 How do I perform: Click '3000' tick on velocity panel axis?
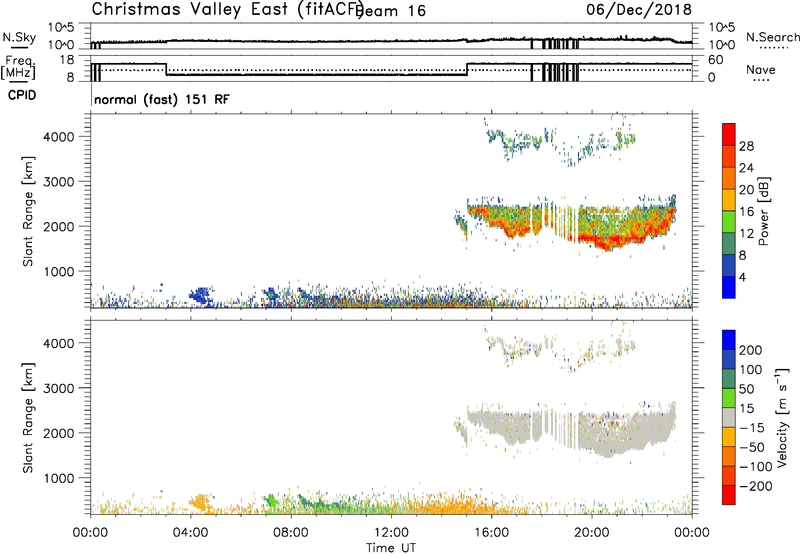(x=59, y=388)
